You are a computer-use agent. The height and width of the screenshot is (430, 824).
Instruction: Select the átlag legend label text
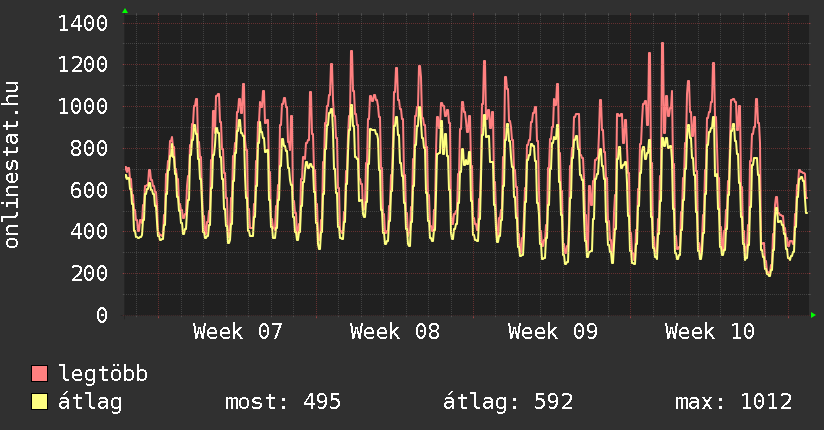tap(91, 402)
